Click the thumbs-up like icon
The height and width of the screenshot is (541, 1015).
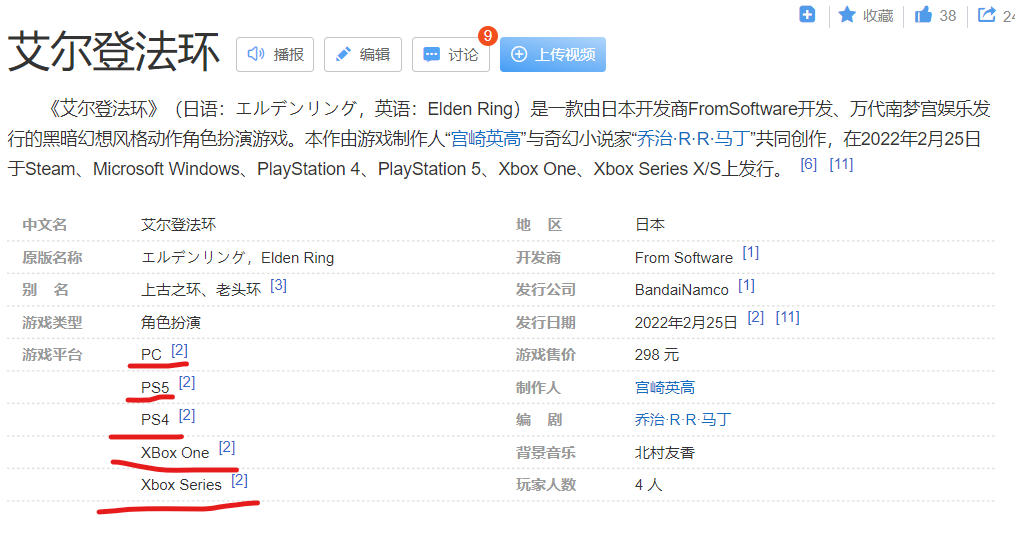(x=923, y=15)
